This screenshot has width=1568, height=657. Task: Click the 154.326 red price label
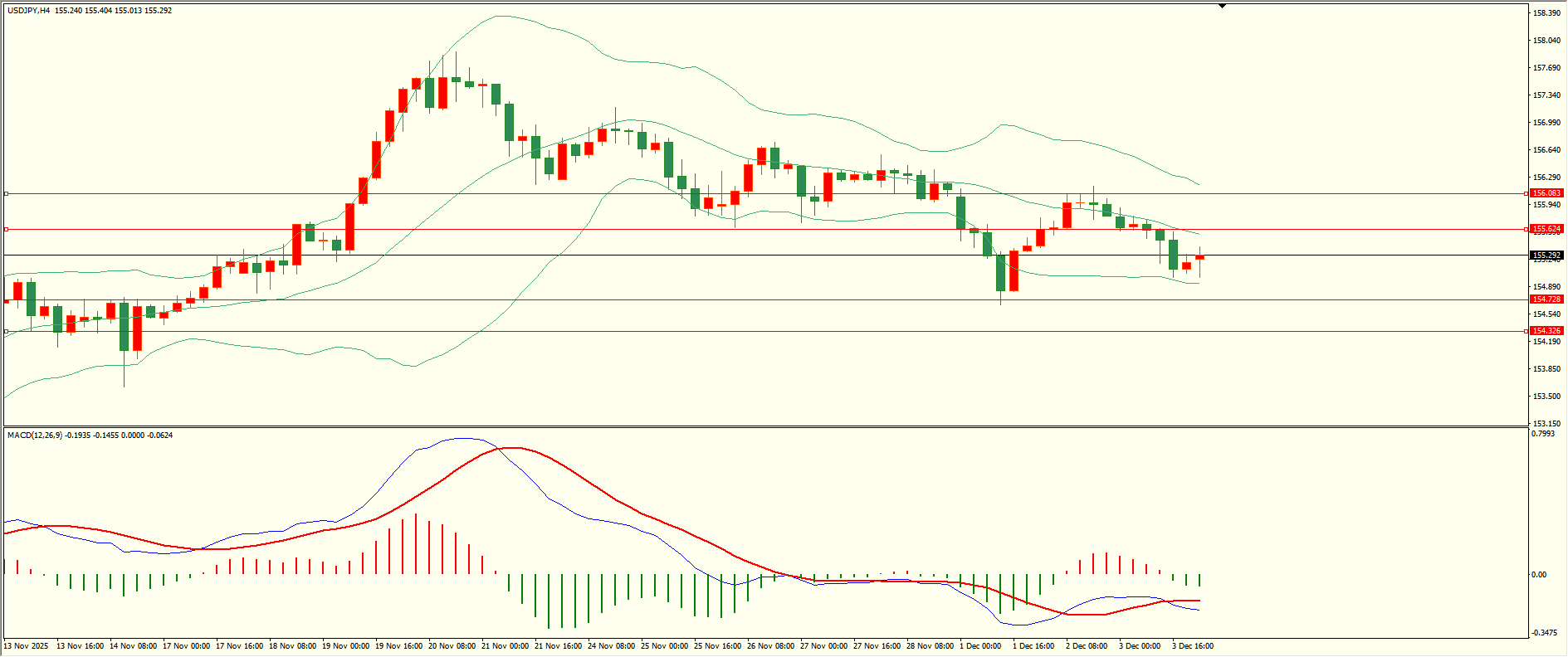tap(1546, 331)
